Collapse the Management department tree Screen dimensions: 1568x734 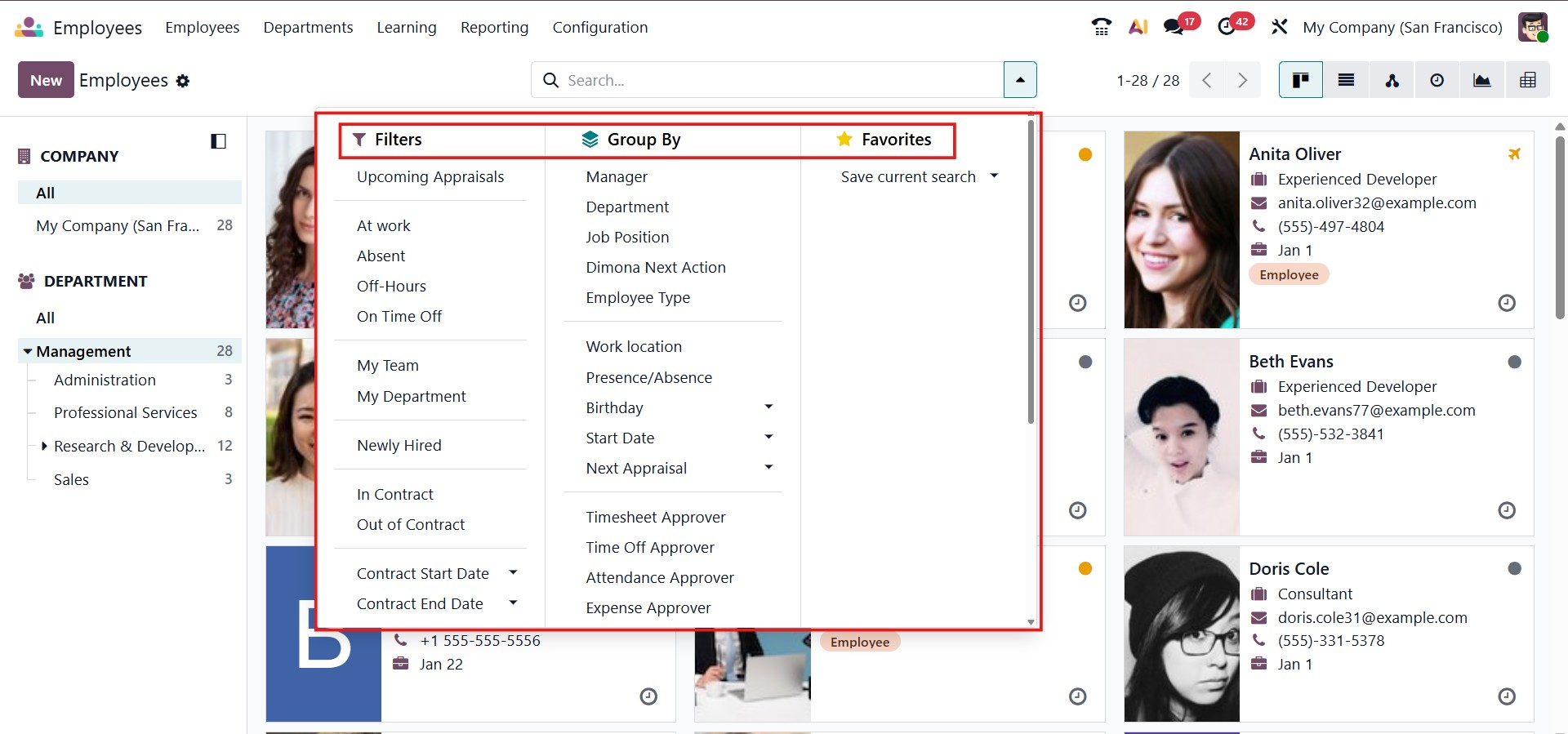tap(28, 351)
